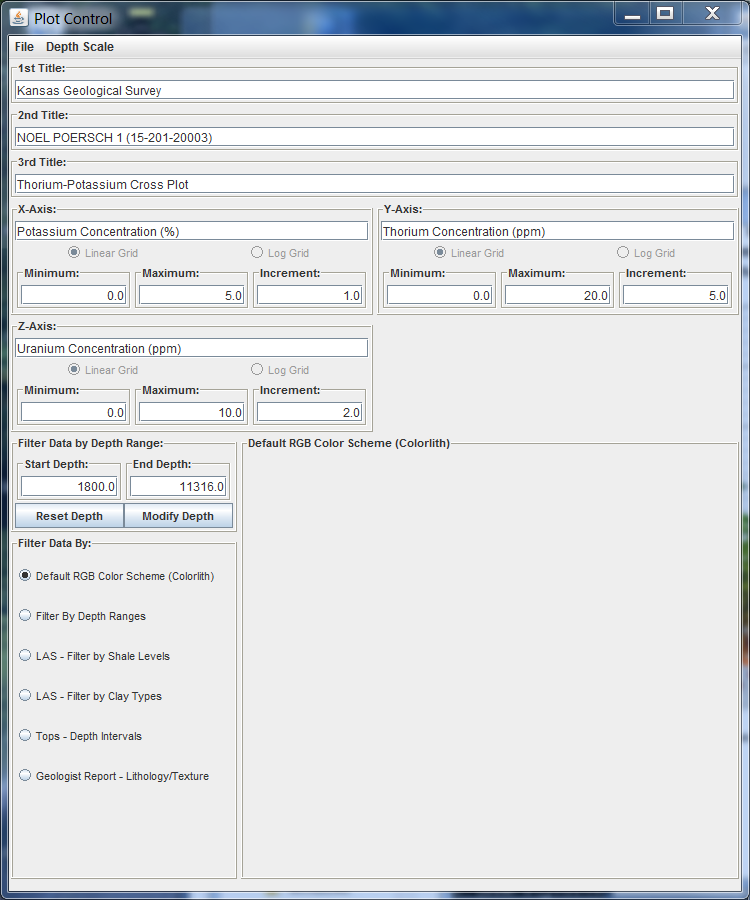The image size is (750, 900).
Task: Minimize the Plot Control window
Action: pos(632,14)
